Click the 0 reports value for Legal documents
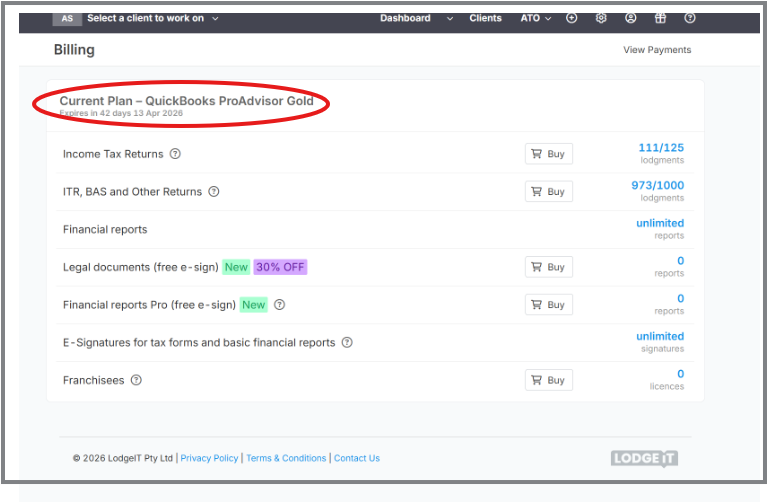Image resolution: width=768 pixels, height=502 pixels. pos(680,261)
